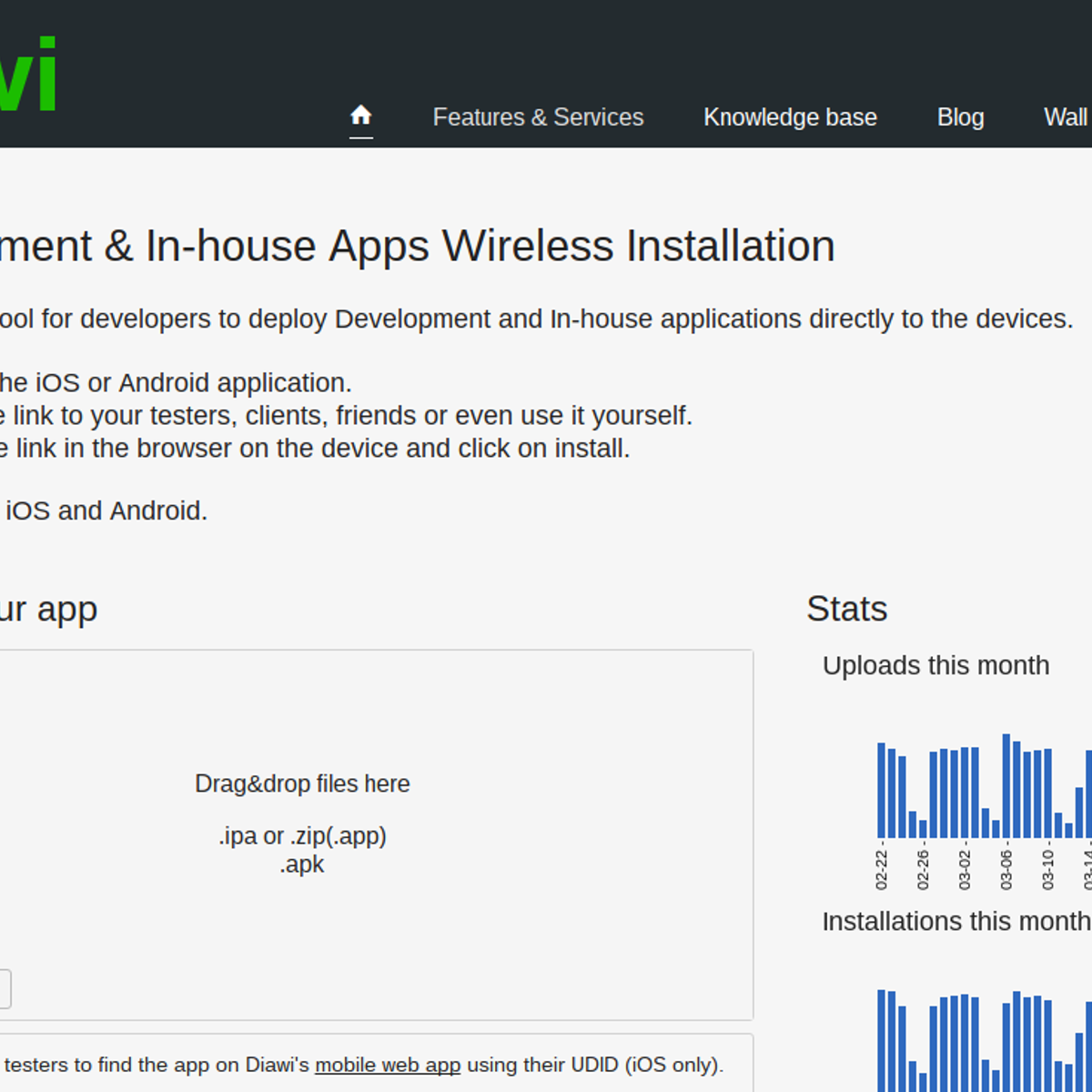Follow the 'mobile web app' link
This screenshot has height=1092, width=1092.
pyautogui.click(x=388, y=1065)
